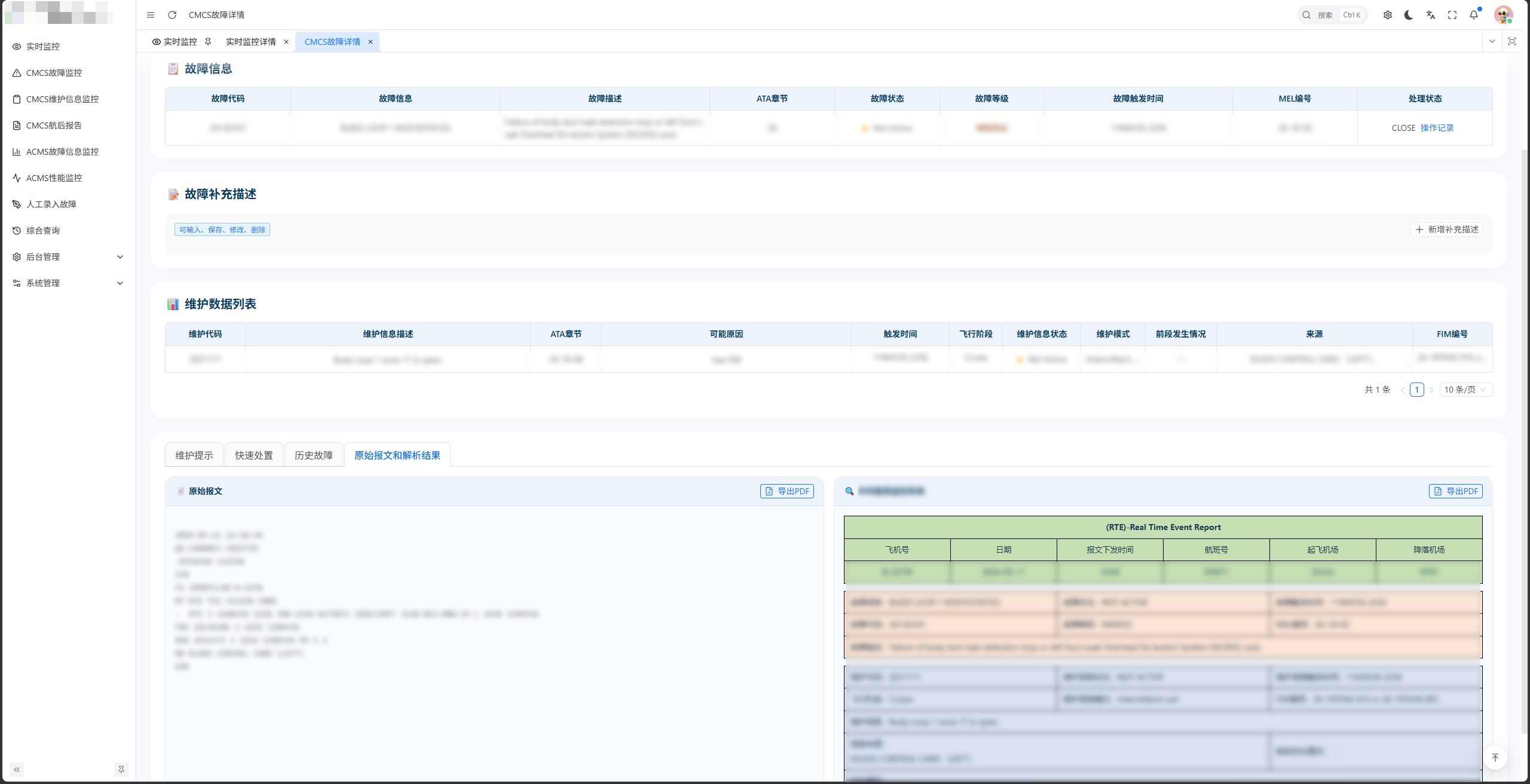The height and width of the screenshot is (784, 1530).
Task: Click the 前段发生情况 column header
Action: click(1181, 334)
